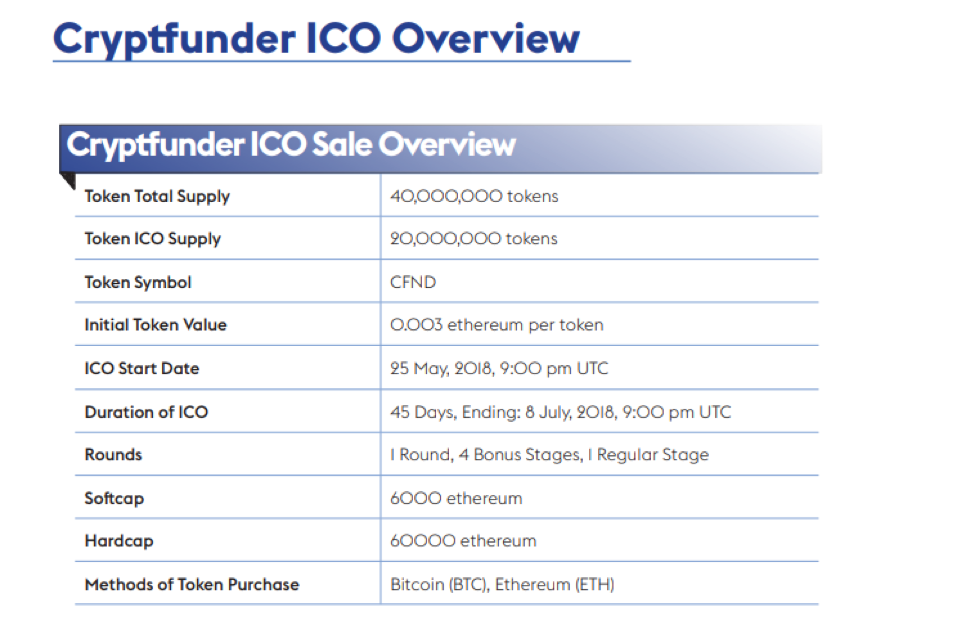Select the Methods of Token Purchase label
Screen dimensions: 975x634
click(x=192, y=585)
